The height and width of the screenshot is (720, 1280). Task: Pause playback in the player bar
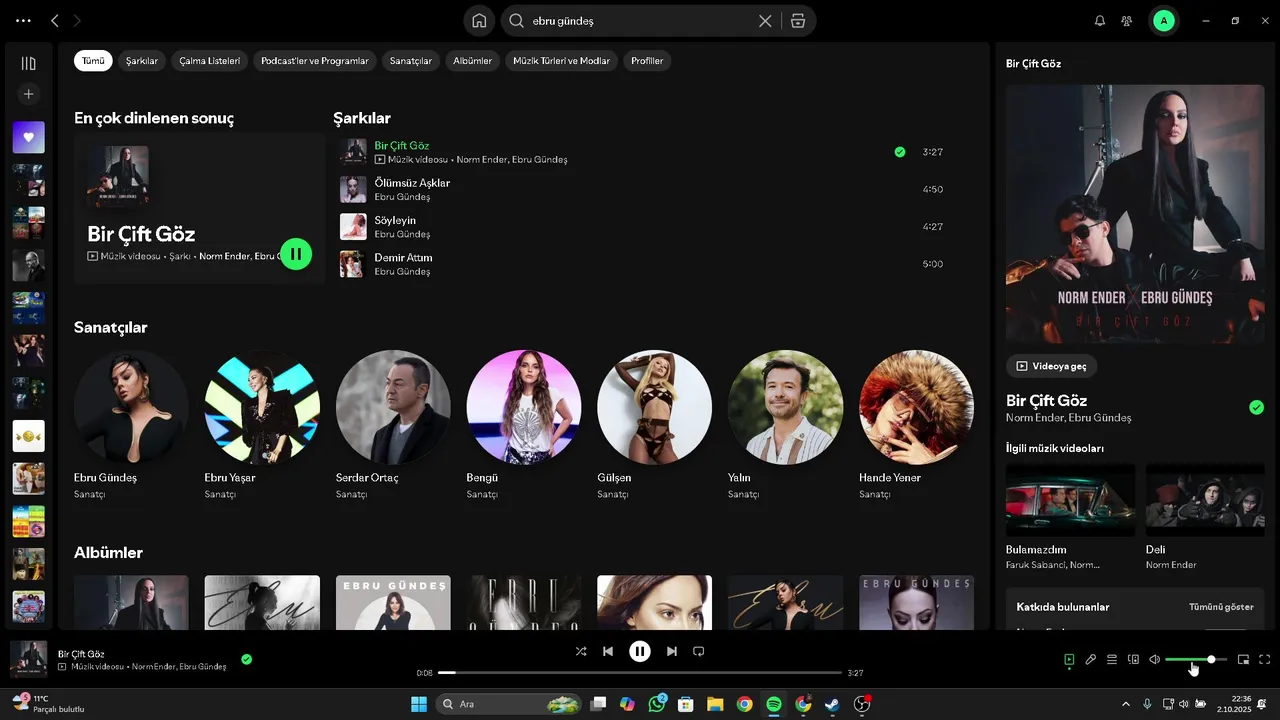click(x=640, y=651)
